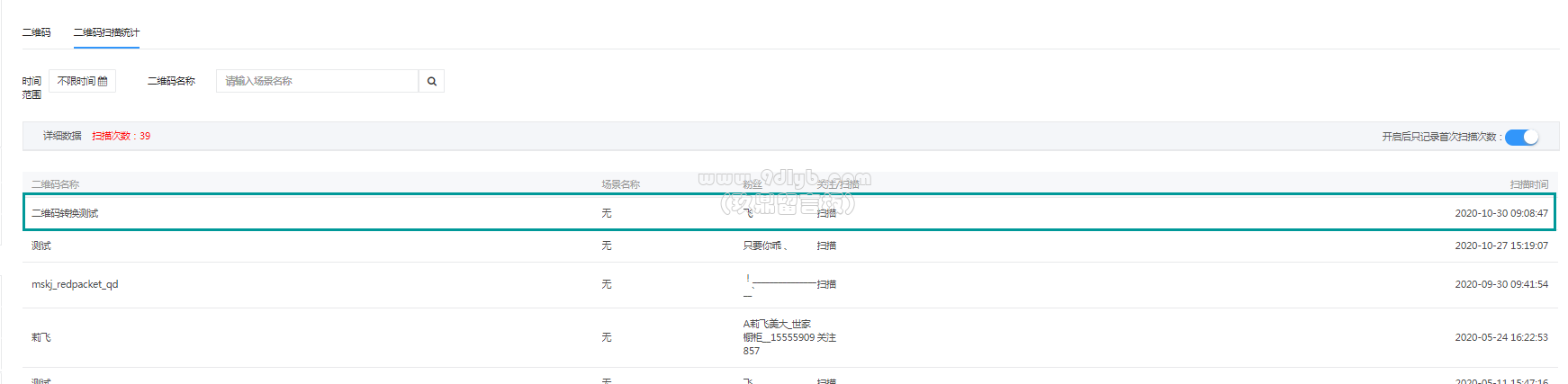The width and height of the screenshot is (1568, 384).
Task: Open the 不限时间 date range picker
Action: pyautogui.click(x=82, y=81)
